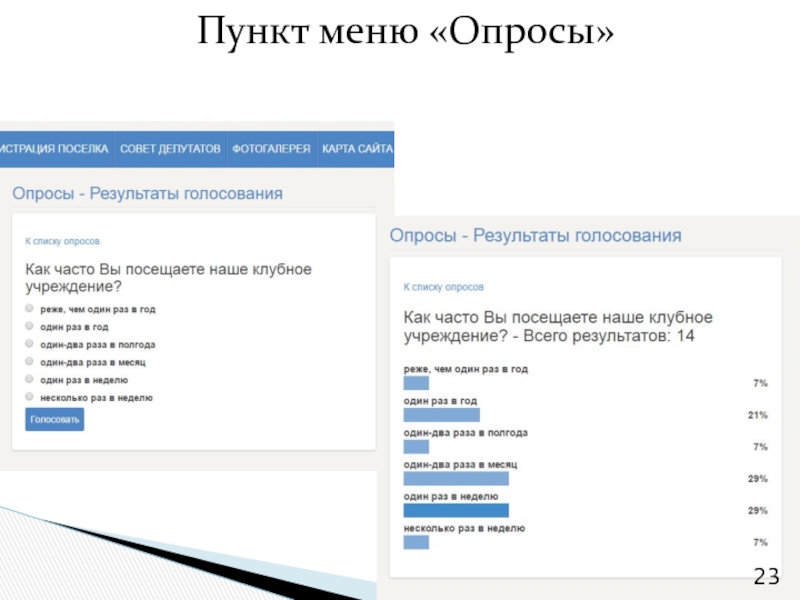Click the 'Голосовать' button
Screen dimensions: 800x600
pyautogui.click(x=55, y=419)
